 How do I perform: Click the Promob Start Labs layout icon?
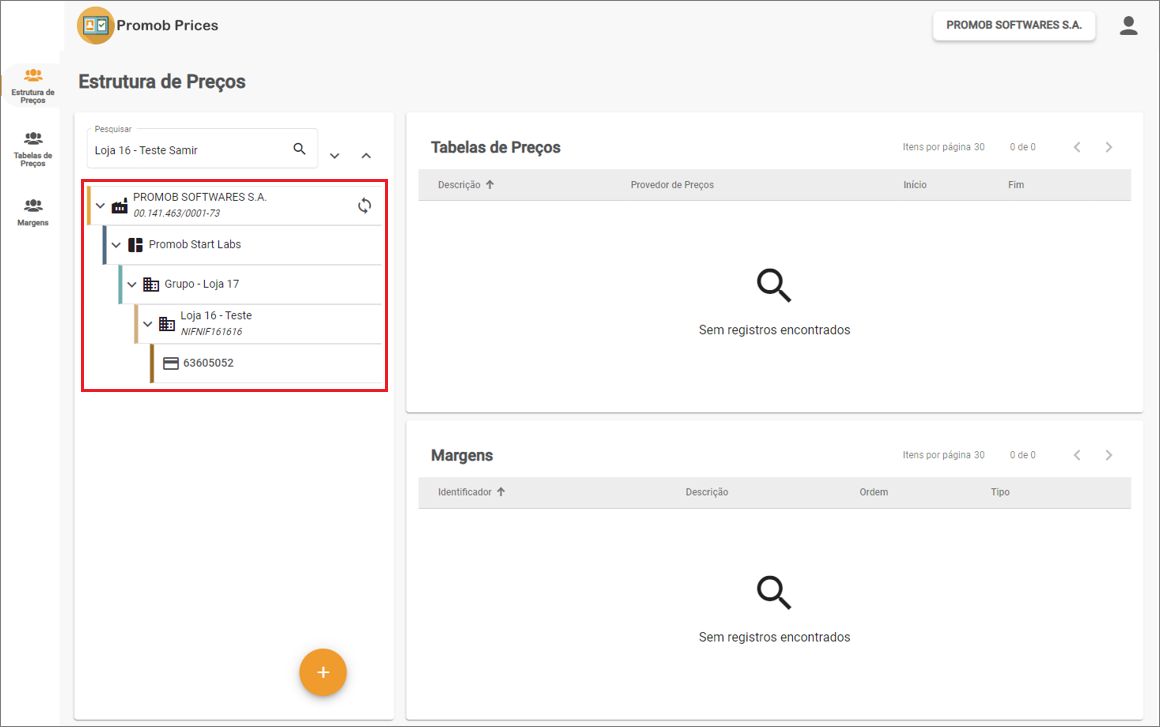point(135,245)
